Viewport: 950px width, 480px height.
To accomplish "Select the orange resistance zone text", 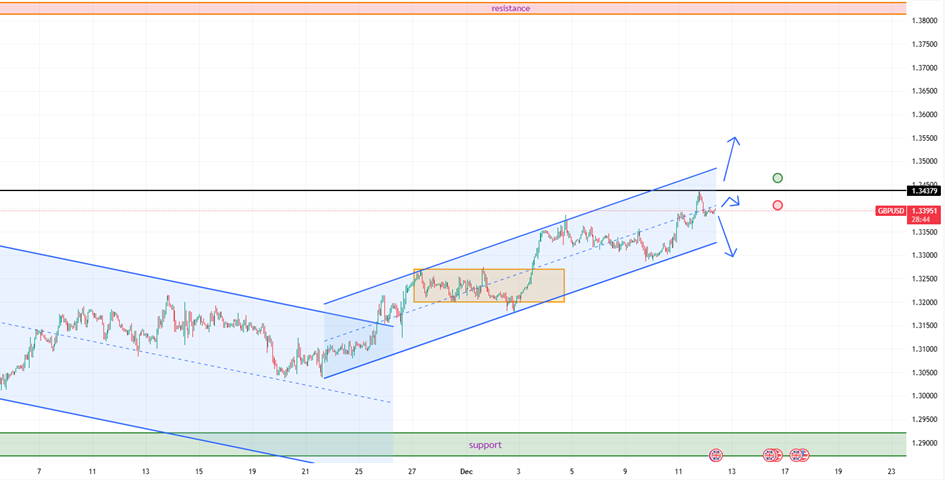I will tap(510, 8).
